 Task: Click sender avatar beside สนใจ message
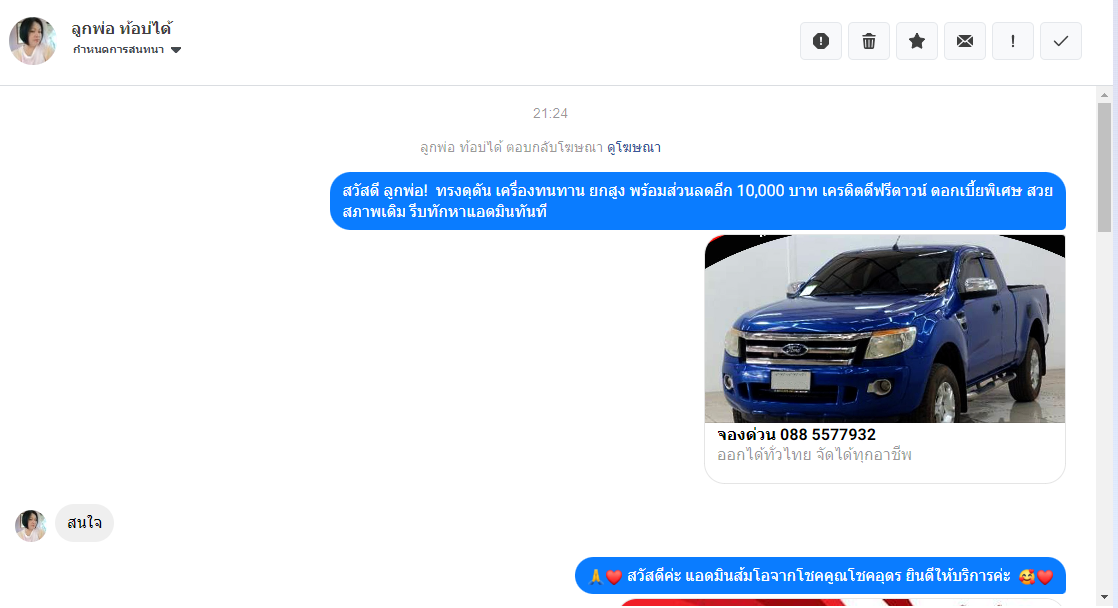(31, 526)
